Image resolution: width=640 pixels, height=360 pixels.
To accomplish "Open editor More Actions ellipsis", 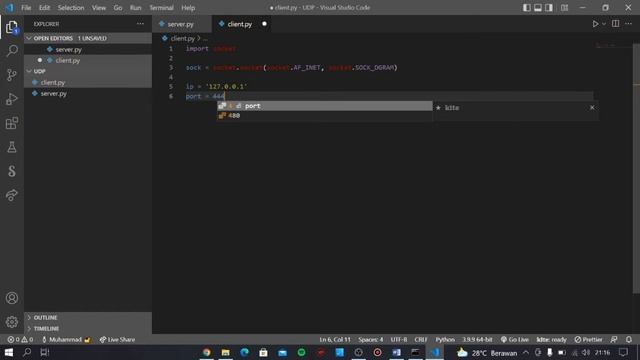I will coord(629,24).
